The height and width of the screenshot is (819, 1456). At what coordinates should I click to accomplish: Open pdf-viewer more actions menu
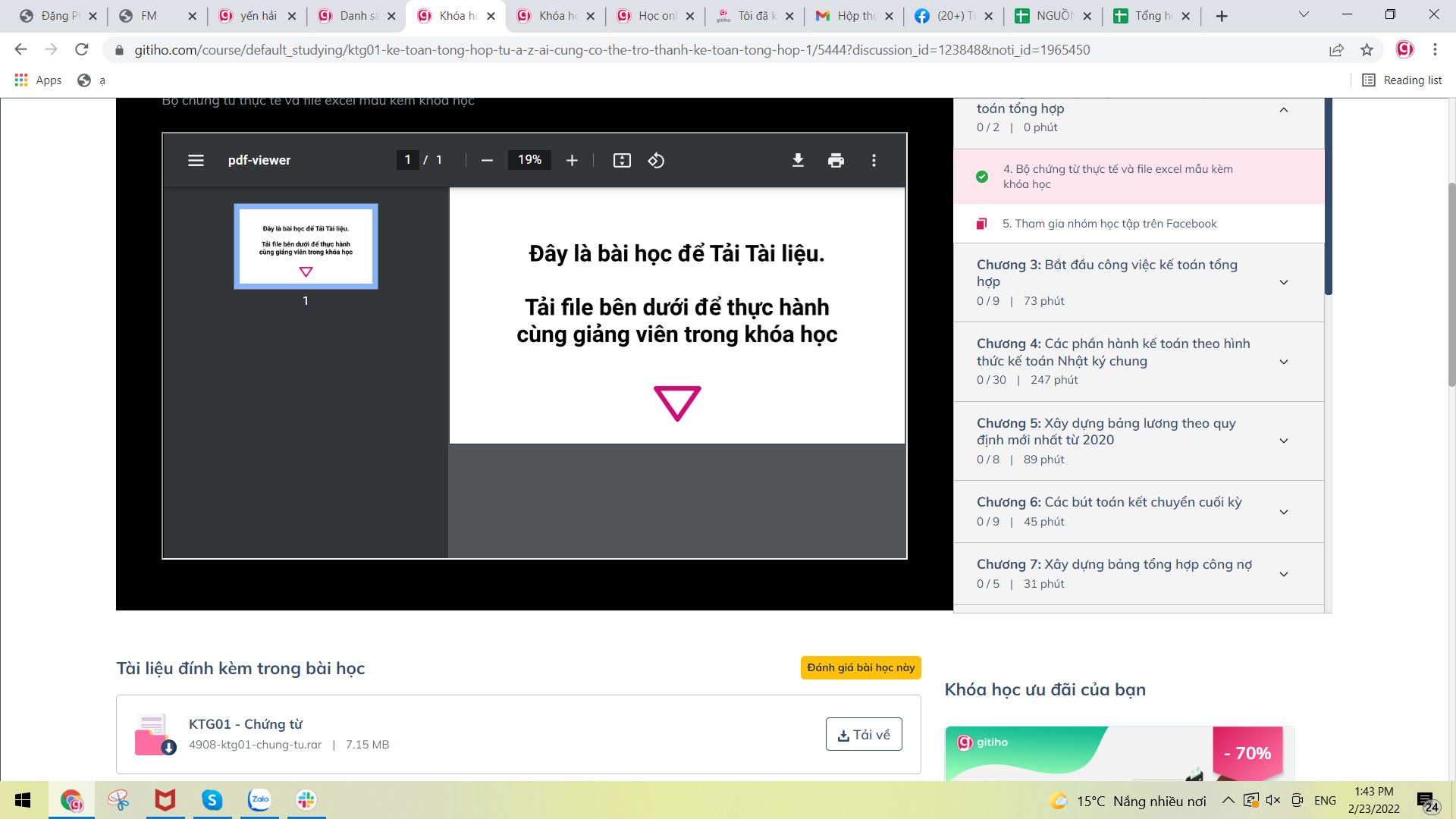[874, 160]
